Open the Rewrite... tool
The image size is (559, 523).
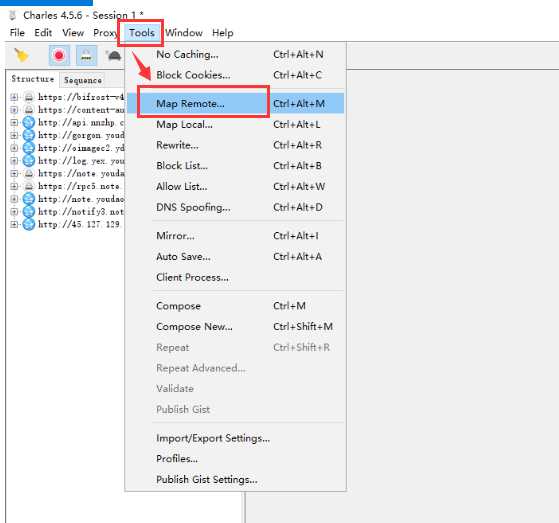point(235,145)
